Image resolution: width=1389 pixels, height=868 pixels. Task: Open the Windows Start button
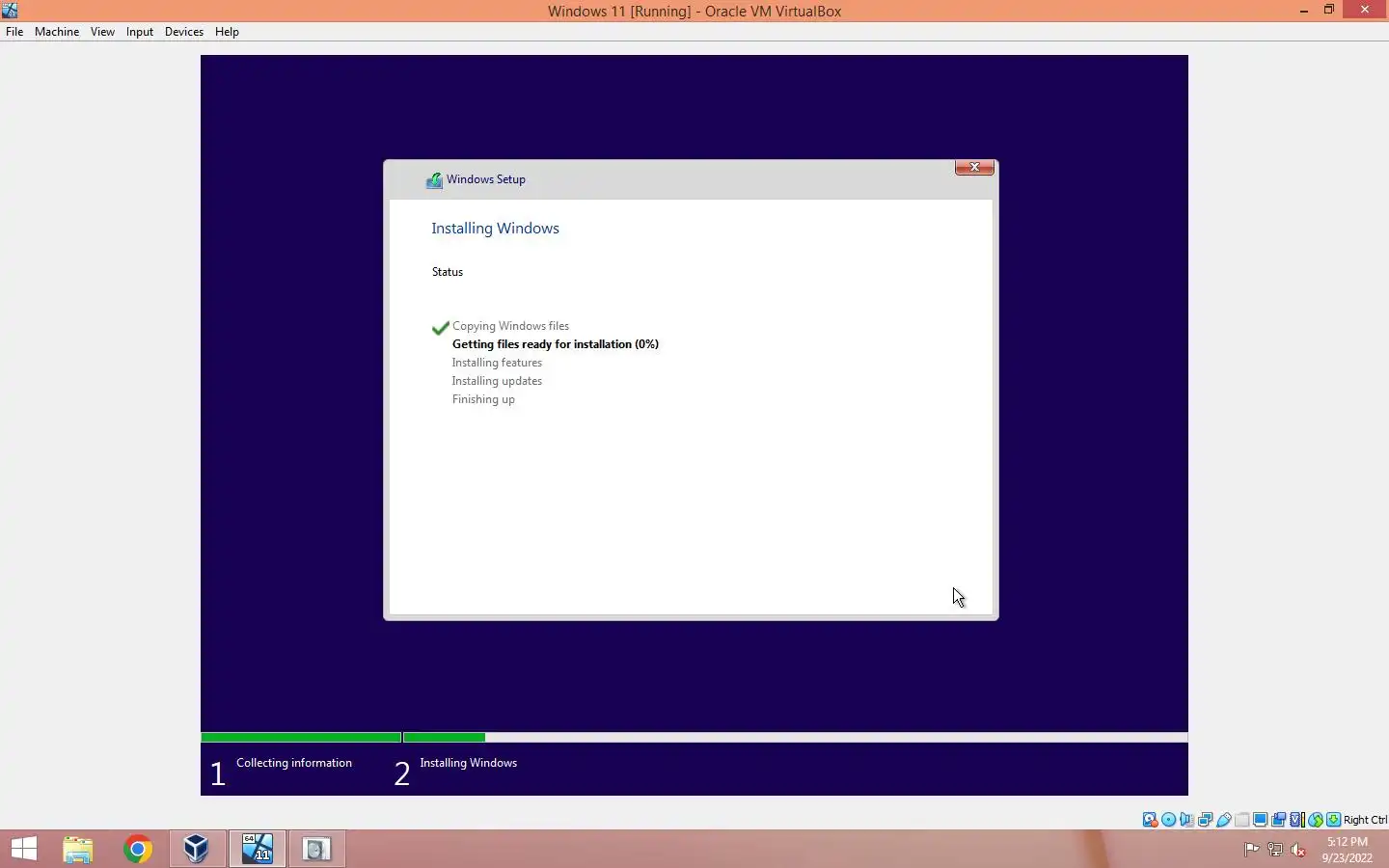tap(24, 849)
